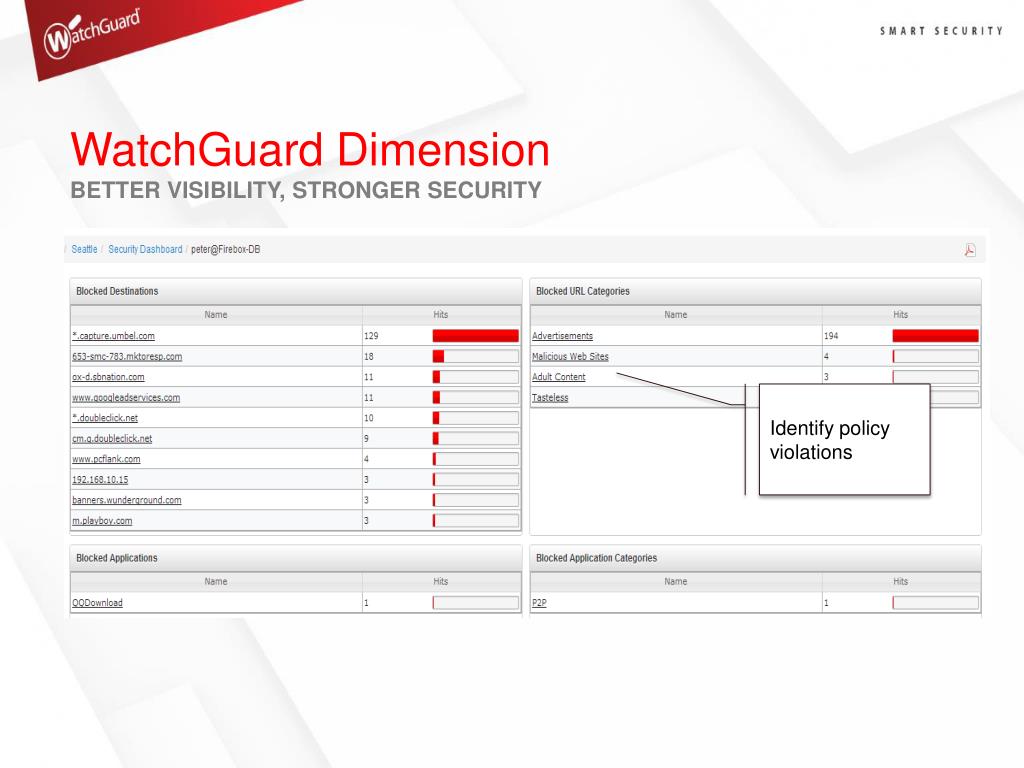Click the hits bar for *.capture.umbel.com

(x=475, y=336)
